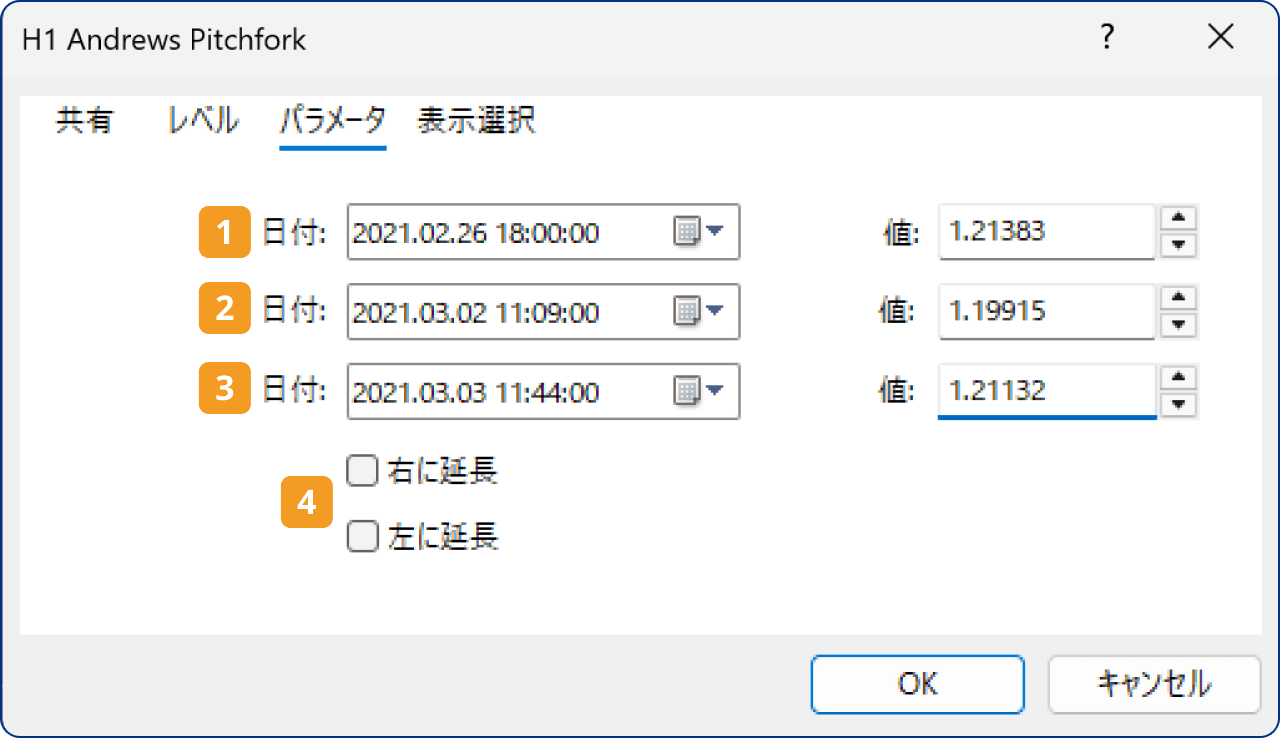The width and height of the screenshot is (1280, 738).
Task: Enable the 左に延長 checkbox
Action: (362, 536)
